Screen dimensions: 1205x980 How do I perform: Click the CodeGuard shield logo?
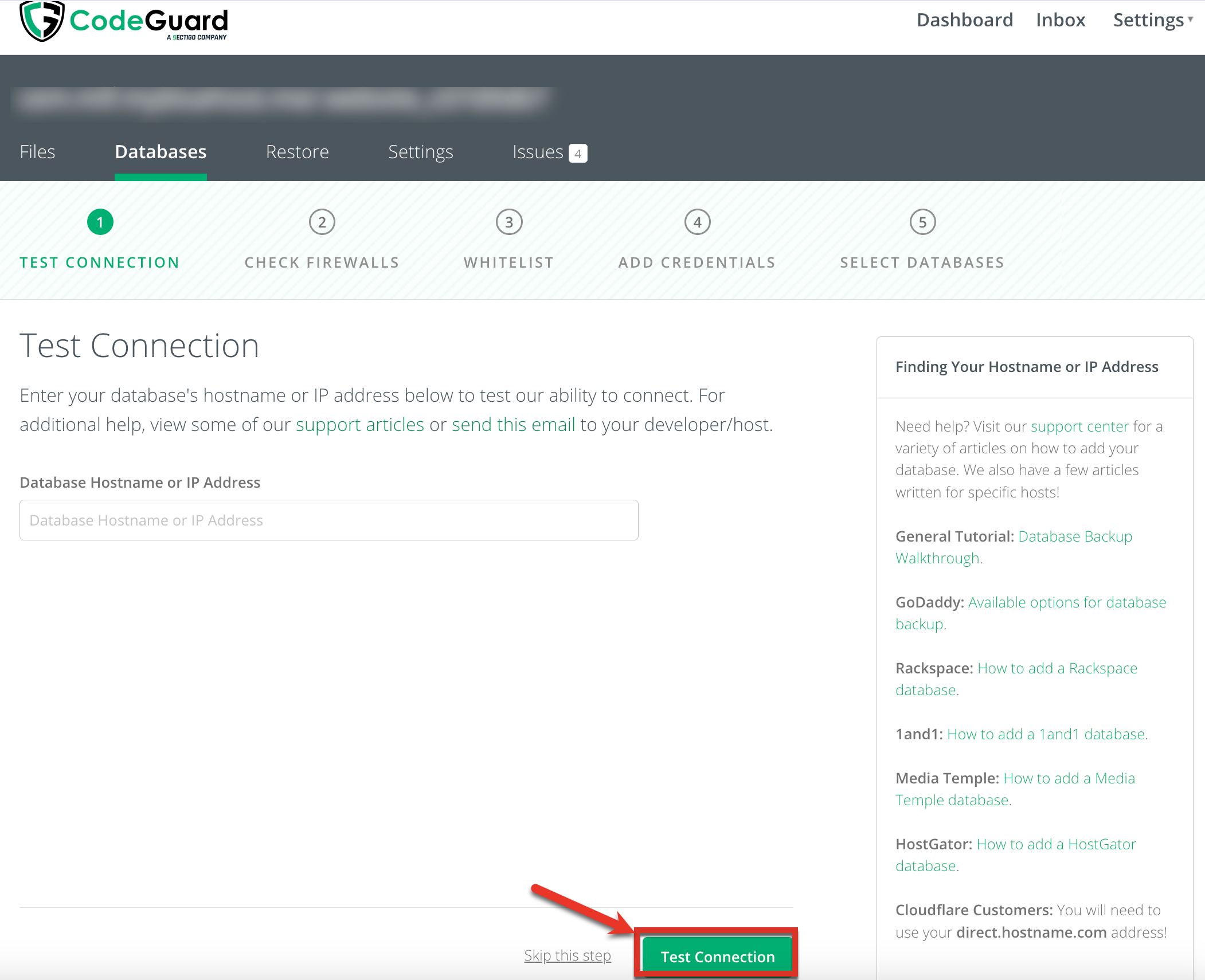point(41,21)
